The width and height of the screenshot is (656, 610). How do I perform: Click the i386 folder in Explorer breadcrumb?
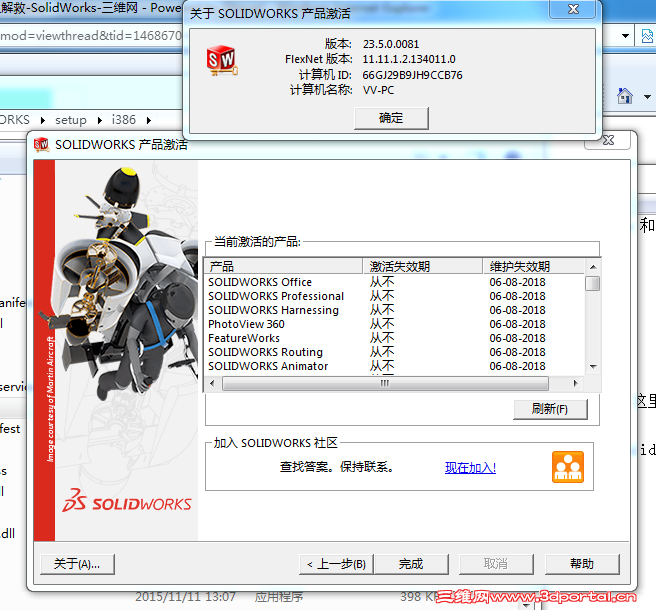pos(123,120)
